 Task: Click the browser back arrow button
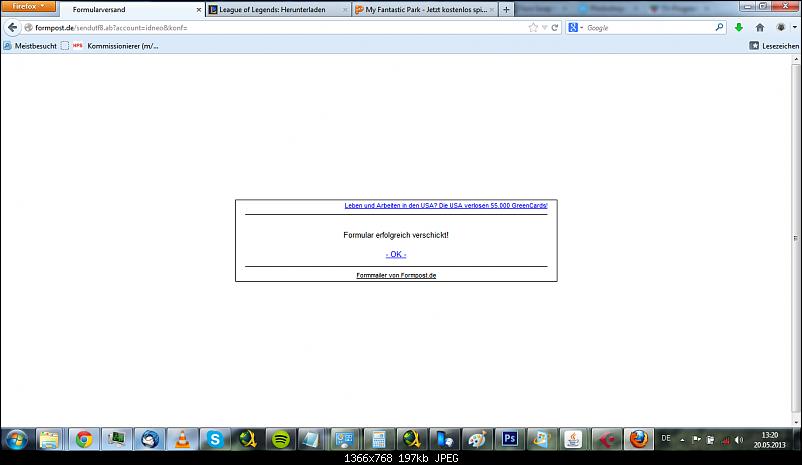tap(12, 27)
